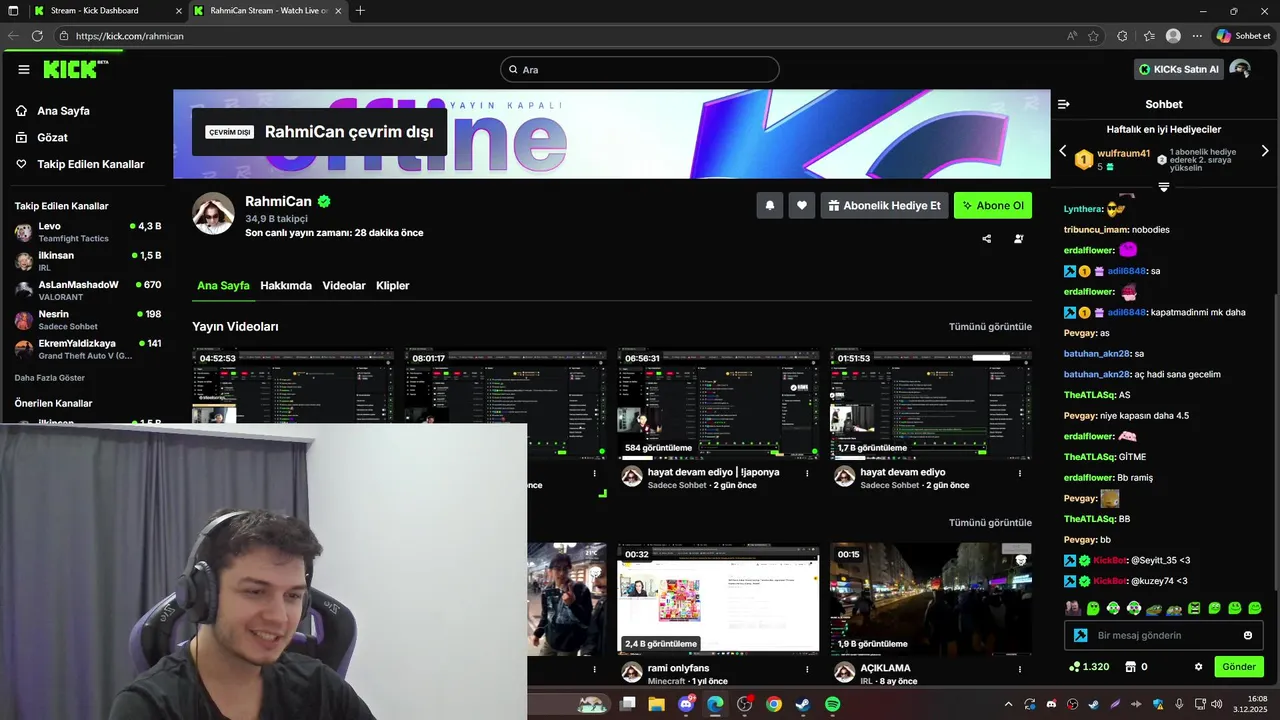Open a new browser tab
1280x720 pixels.
click(x=360, y=10)
